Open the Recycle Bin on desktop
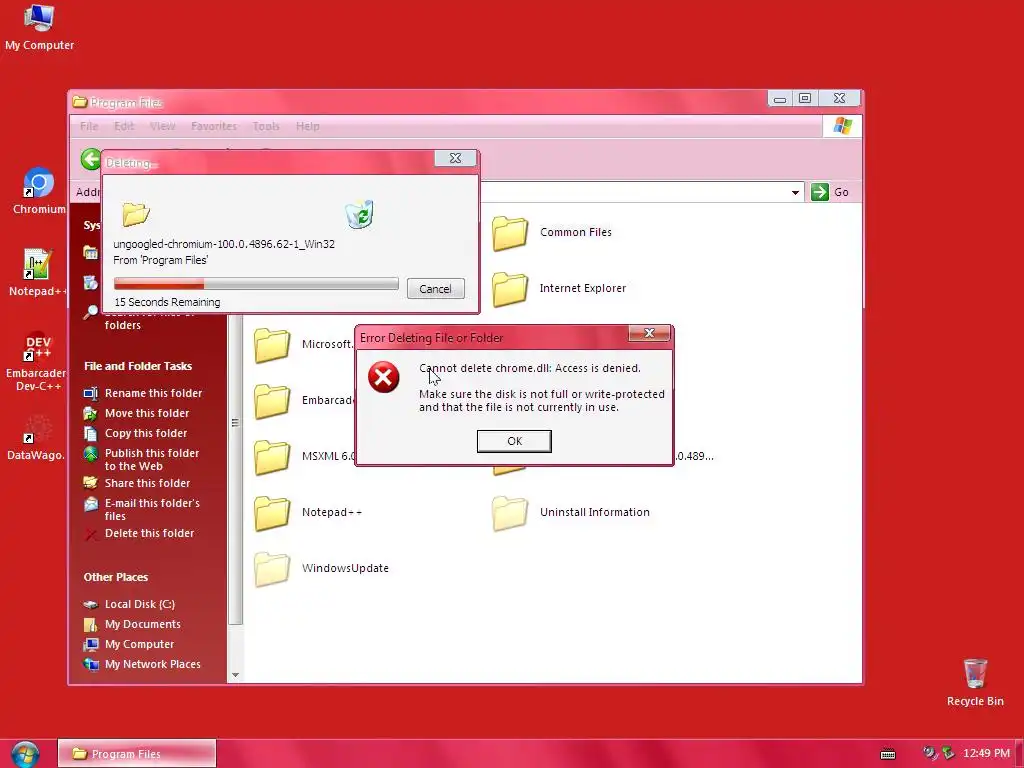 tap(975, 682)
